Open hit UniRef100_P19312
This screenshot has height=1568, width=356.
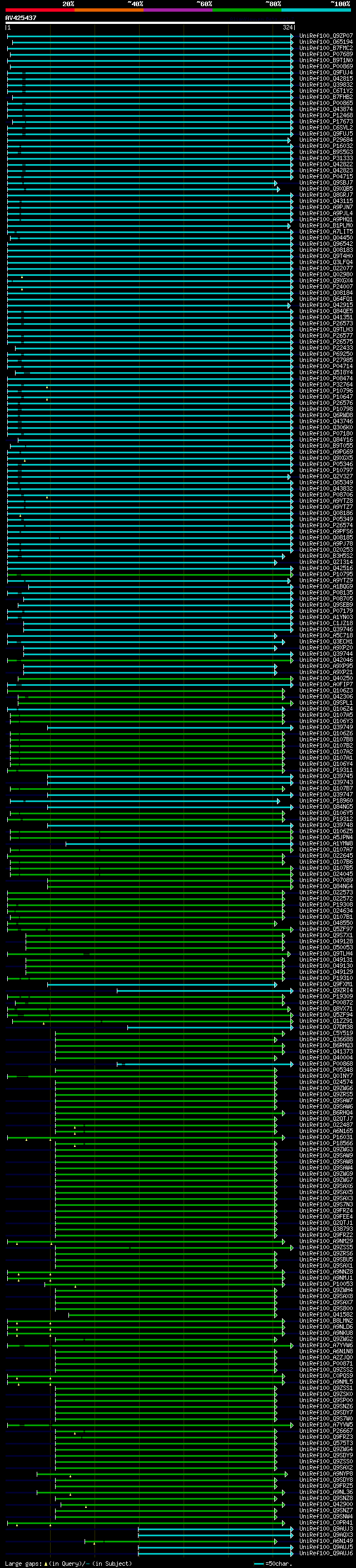point(326,819)
